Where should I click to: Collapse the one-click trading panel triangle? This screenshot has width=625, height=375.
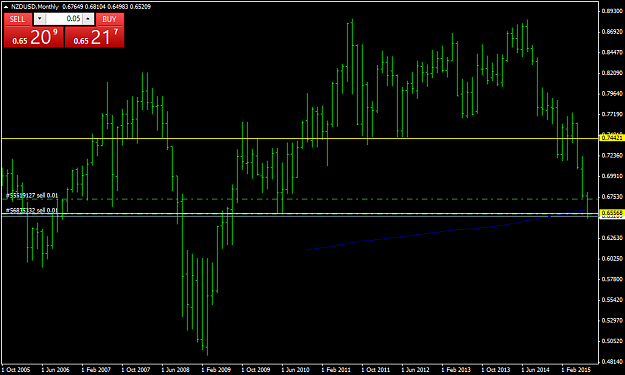point(6,6)
